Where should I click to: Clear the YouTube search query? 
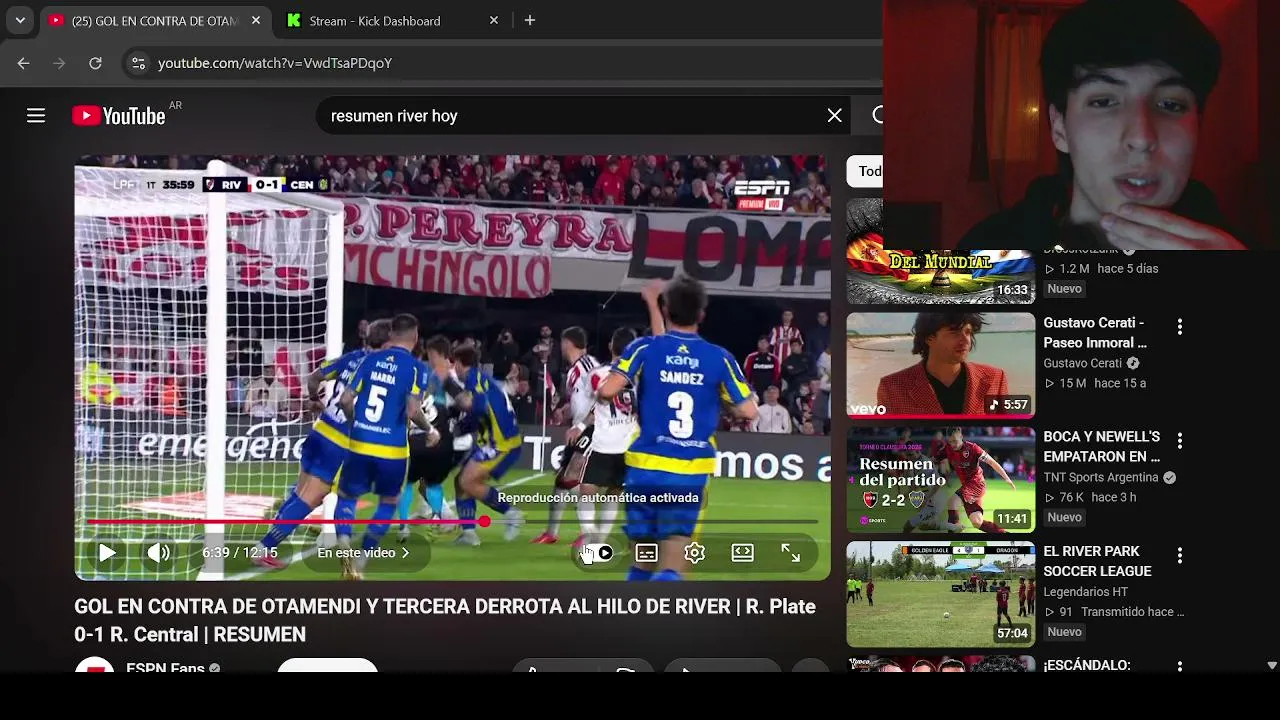(835, 116)
